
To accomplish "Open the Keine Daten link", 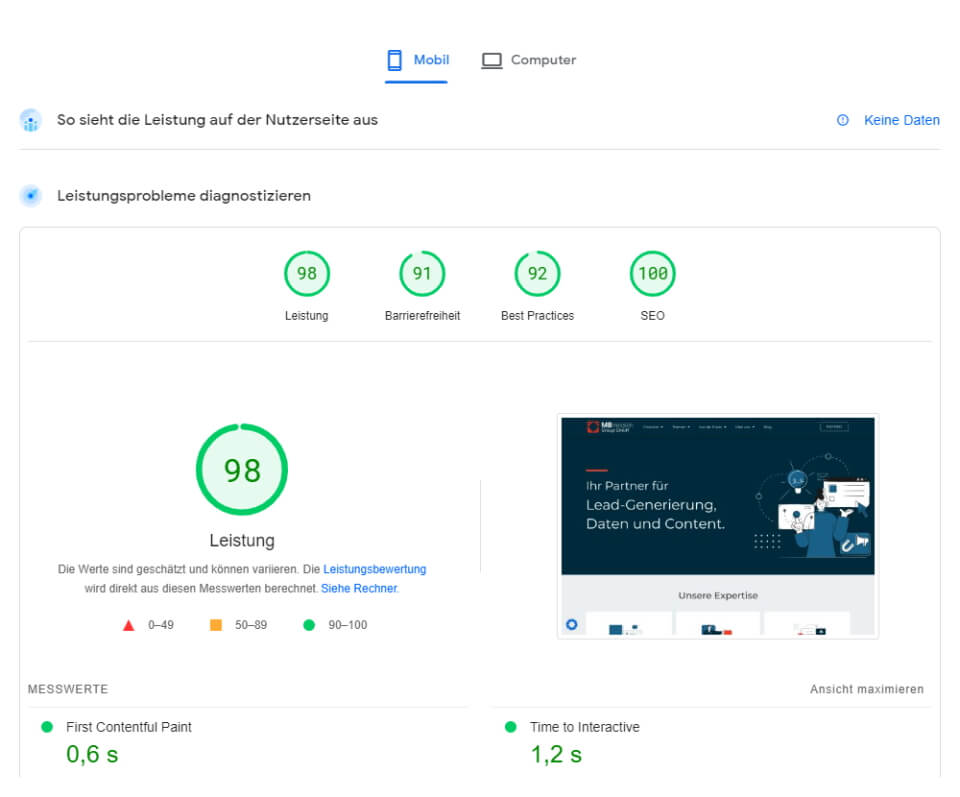I will pyautogui.click(x=901, y=120).
